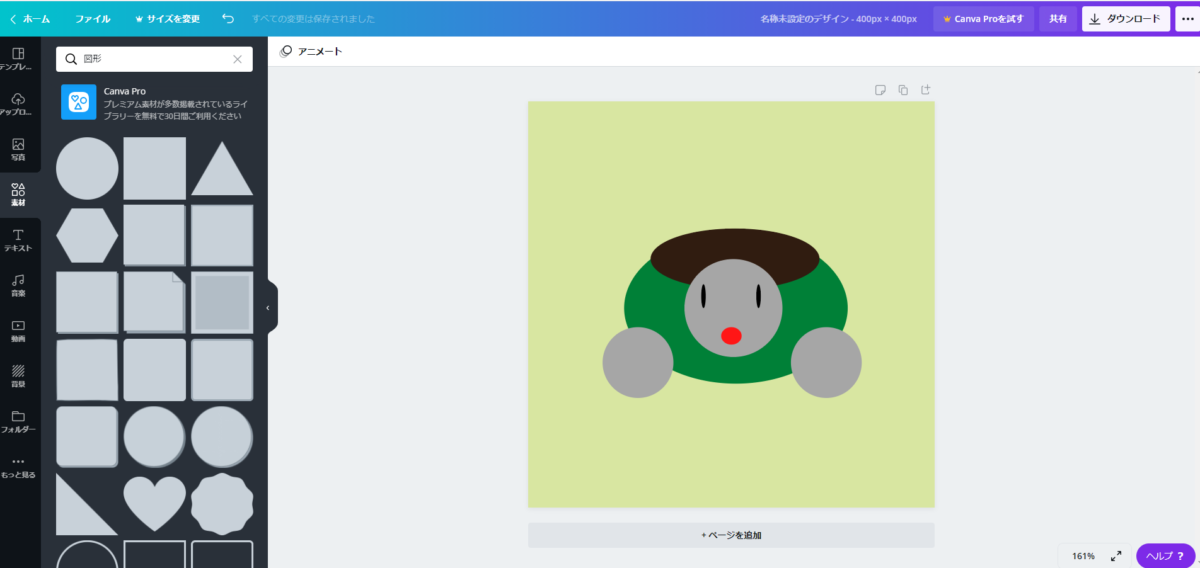Add new page icon above canvas
This screenshot has width=1200, height=568.
pos(926,90)
